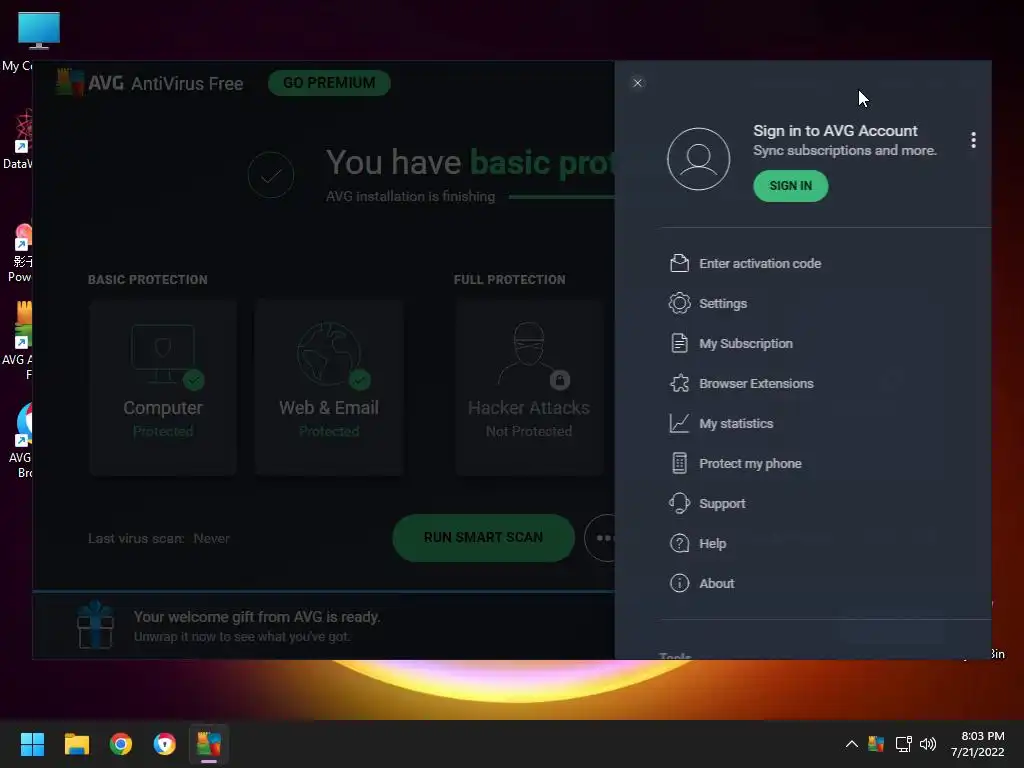The image size is (1024, 768).
Task: Click the Browser Extensions puzzle icon
Action: (679, 383)
